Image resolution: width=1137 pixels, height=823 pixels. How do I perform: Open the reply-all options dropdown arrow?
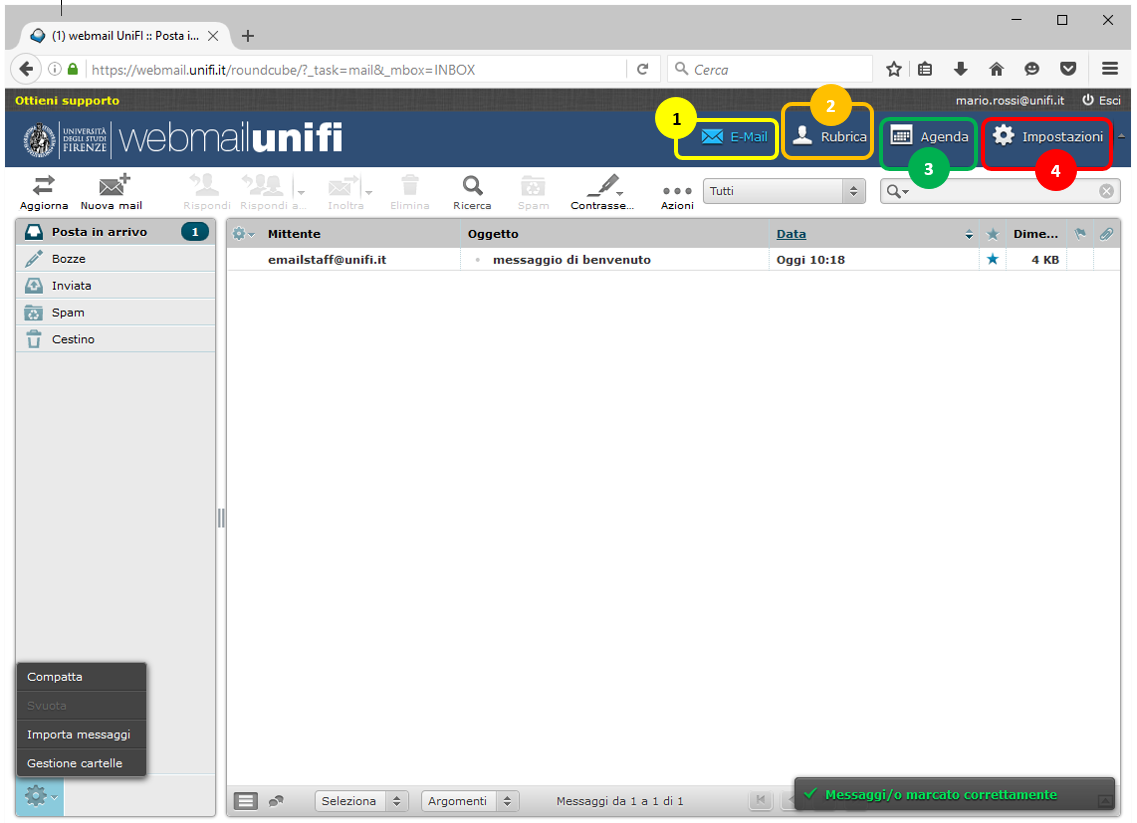(299, 191)
